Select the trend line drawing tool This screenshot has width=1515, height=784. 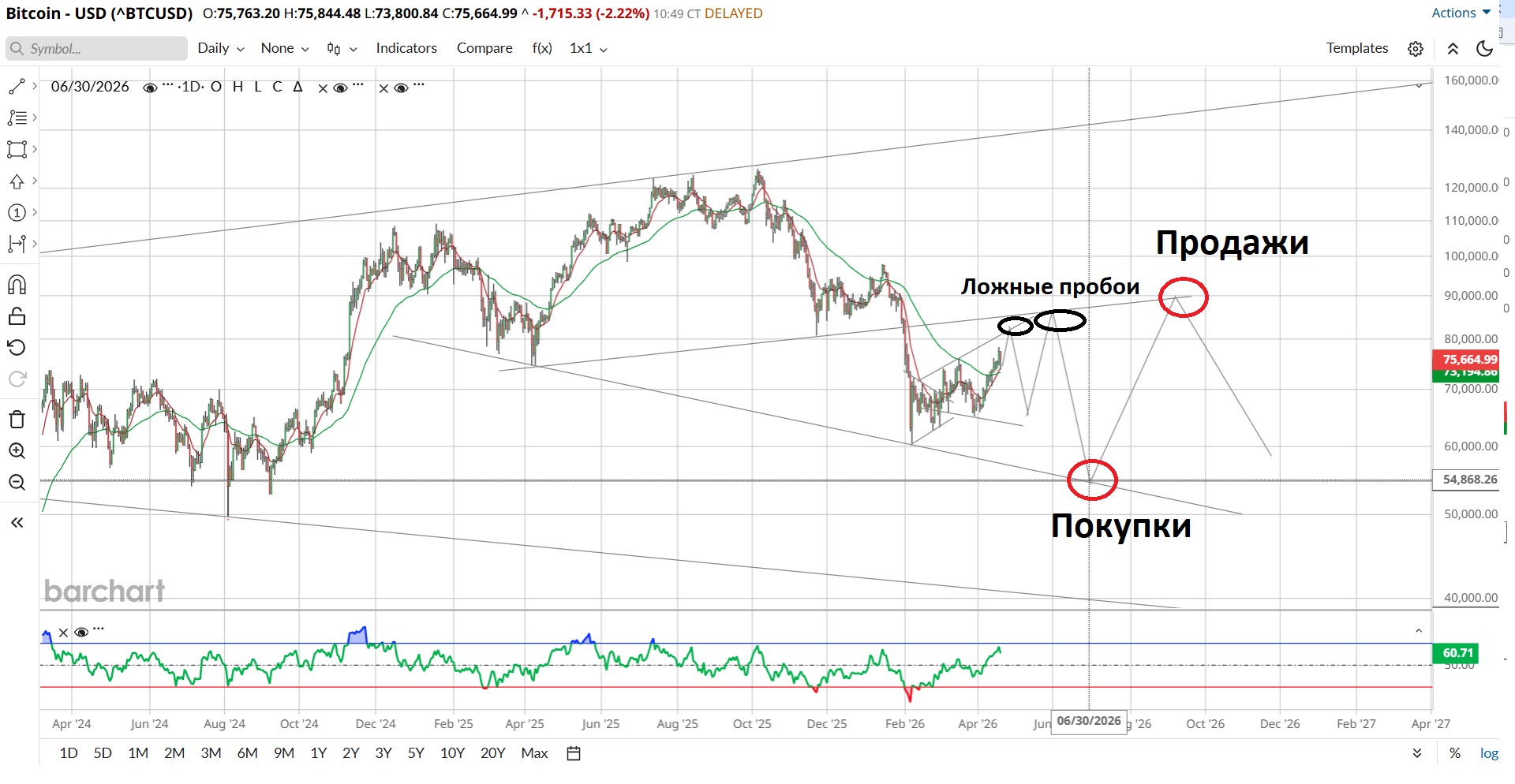pos(17,87)
